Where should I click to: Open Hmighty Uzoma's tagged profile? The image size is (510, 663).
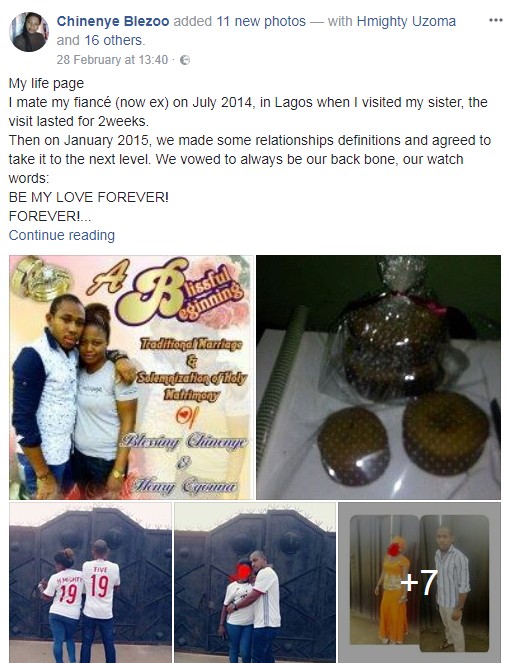(x=406, y=21)
